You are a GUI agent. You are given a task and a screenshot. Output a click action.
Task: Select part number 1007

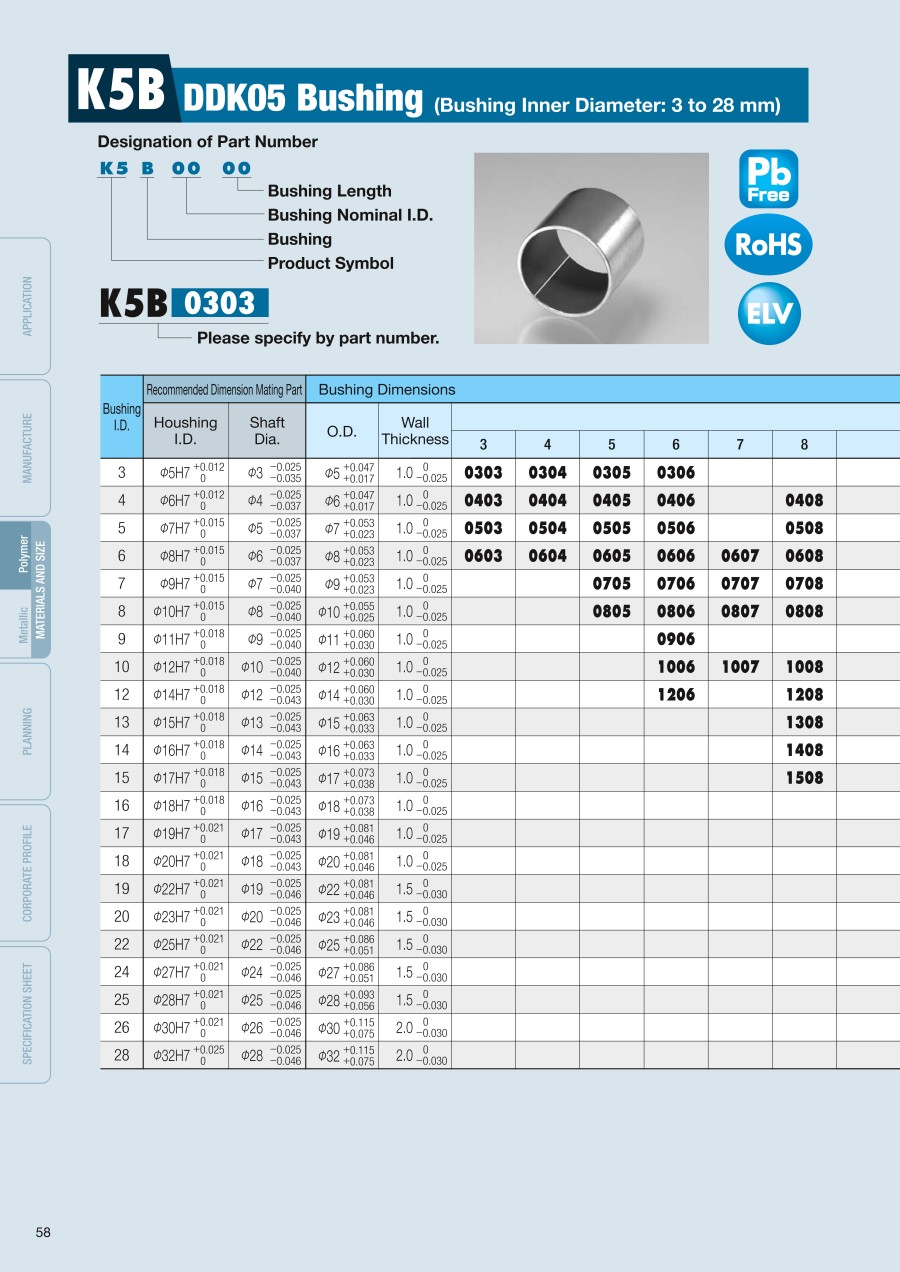(740, 667)
